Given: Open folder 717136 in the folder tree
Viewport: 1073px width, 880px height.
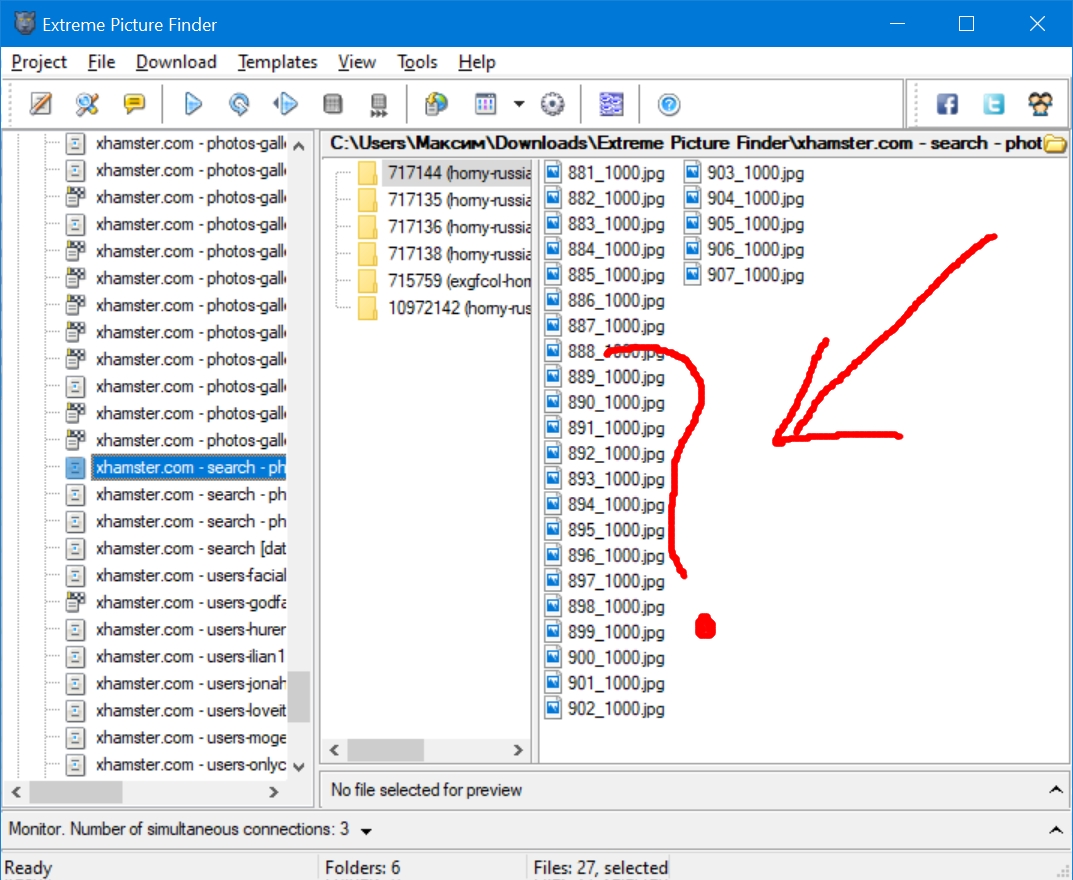Looking at the screenshot, I should click(x=459, y=227).
